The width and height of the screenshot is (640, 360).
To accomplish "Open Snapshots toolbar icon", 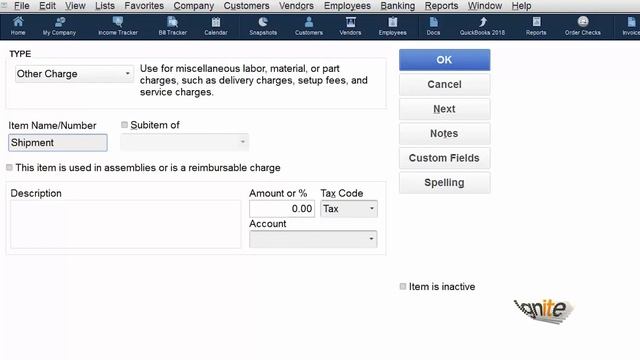I will [x=263, y=26].
